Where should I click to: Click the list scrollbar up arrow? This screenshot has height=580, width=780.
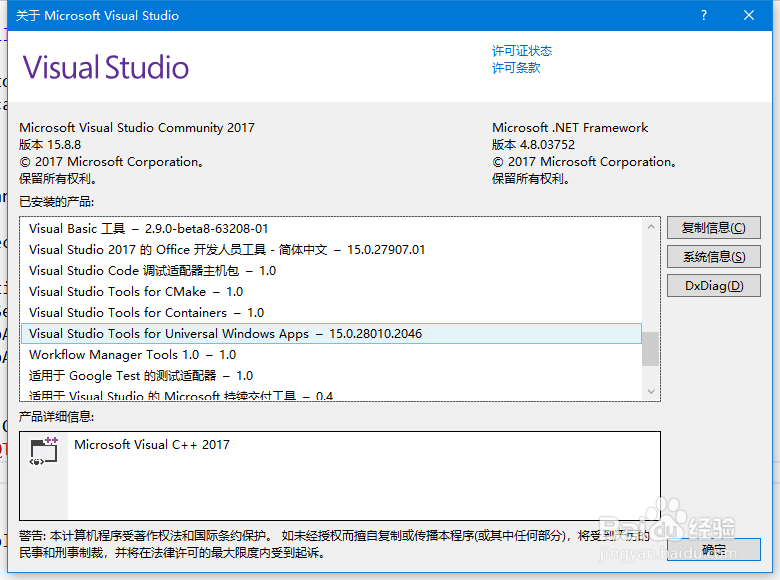pyautogui.click(x=651, y=227)
